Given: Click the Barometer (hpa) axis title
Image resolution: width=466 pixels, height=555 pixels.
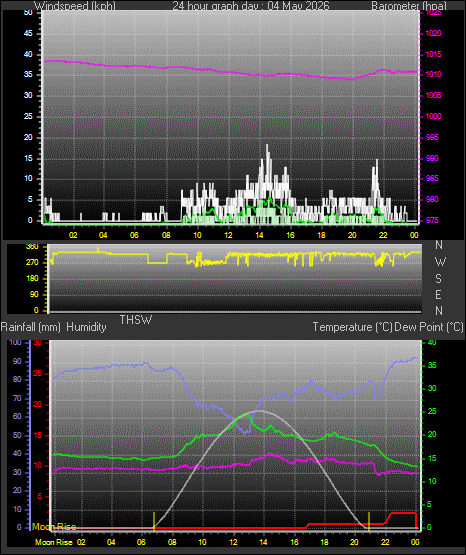Looking at the screenshot, I should click(409, 6).
